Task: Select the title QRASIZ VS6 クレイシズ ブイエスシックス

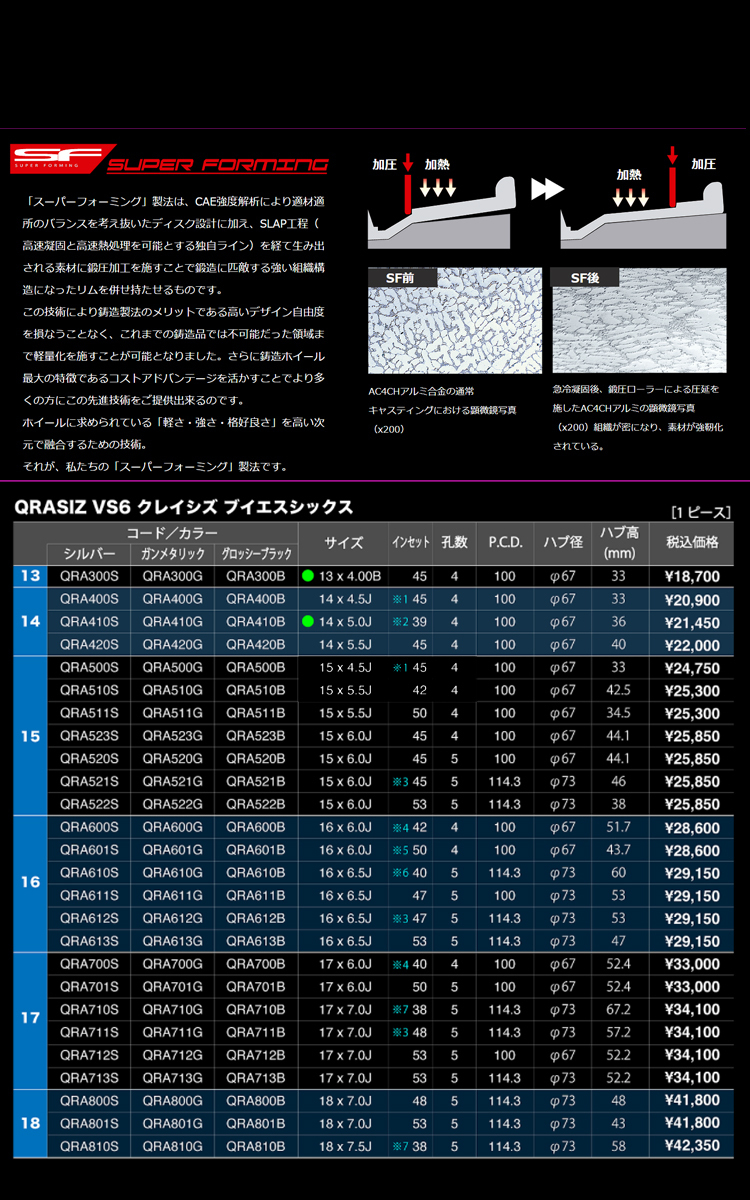Action: tap(184, 507)
